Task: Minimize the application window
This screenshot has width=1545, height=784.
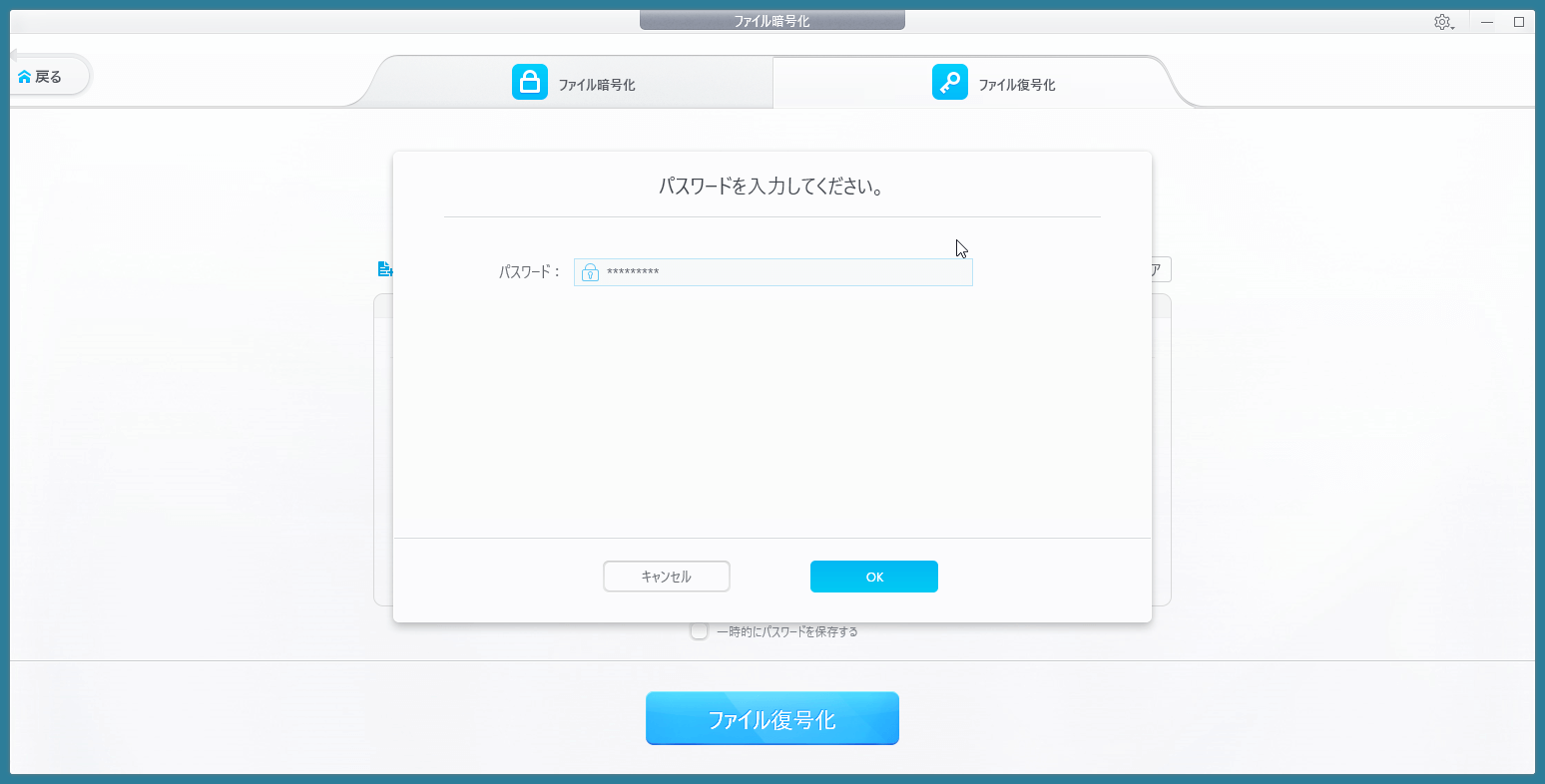Action: click(x=1487, y=22)
